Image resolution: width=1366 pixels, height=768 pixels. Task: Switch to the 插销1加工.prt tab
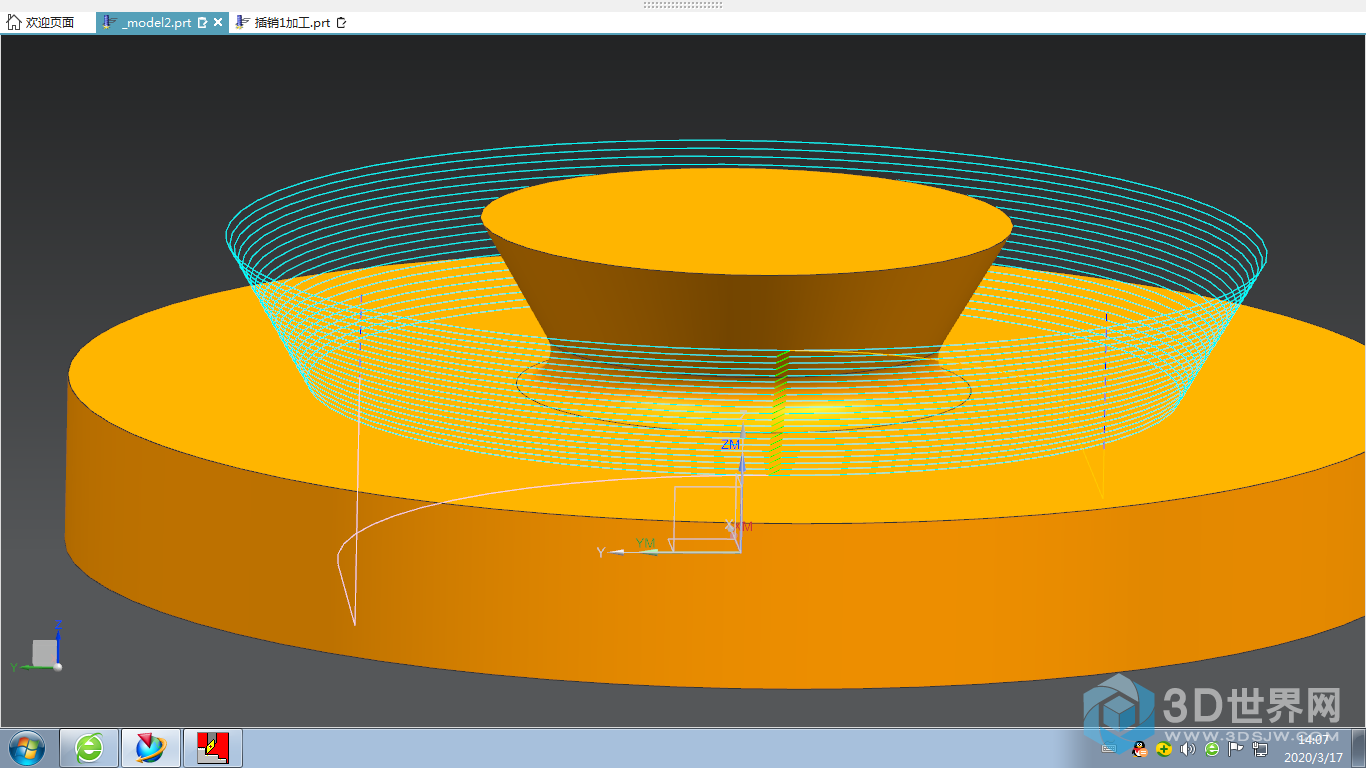click(x=292, y=22)
